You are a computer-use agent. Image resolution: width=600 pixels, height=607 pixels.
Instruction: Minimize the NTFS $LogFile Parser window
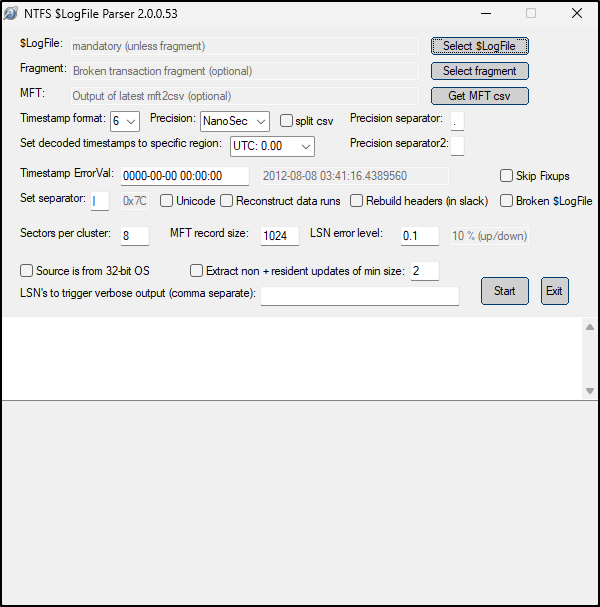click(x=486, y=14)
